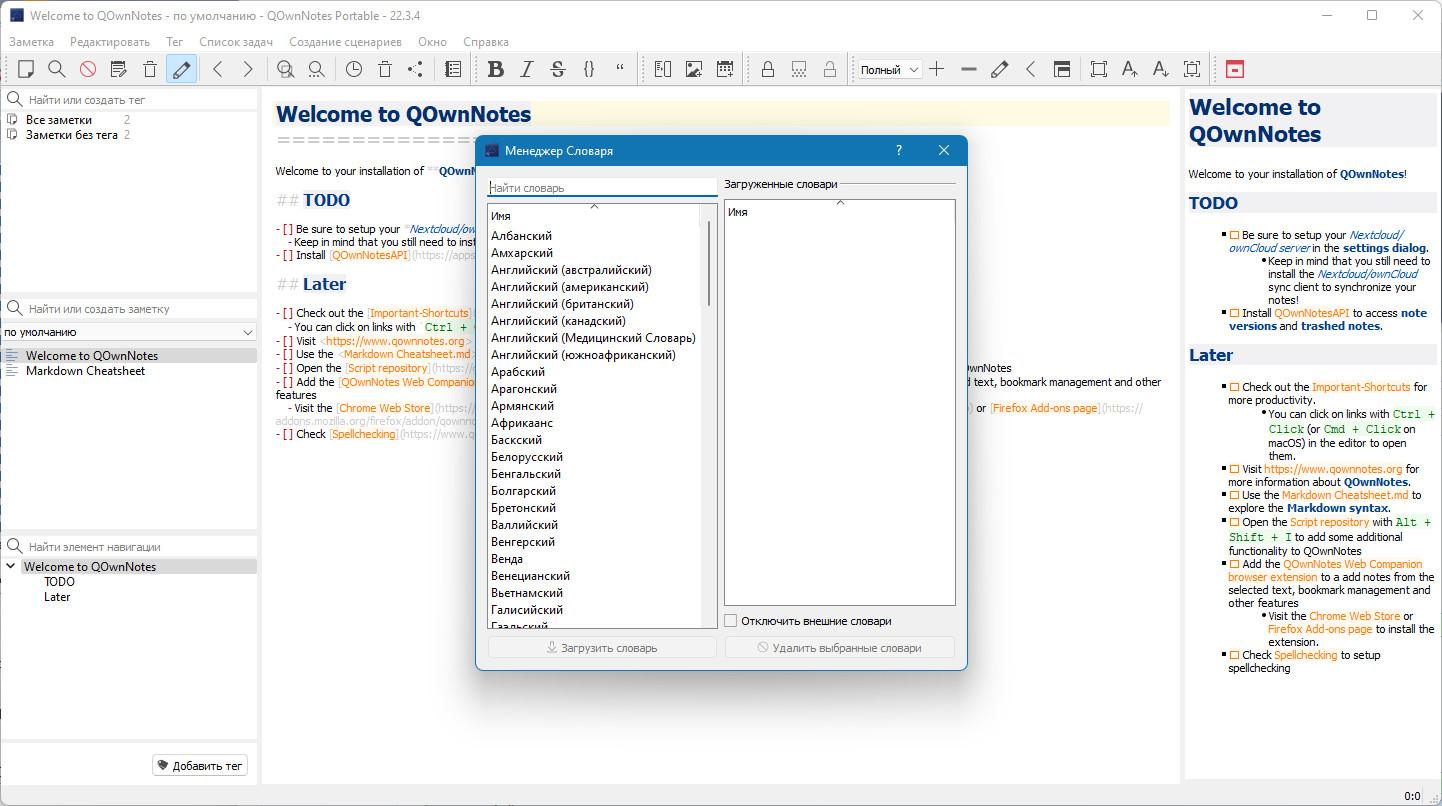The image size is (1442, 806).
Task: Open the 'по умолчанию' folder dropdown
Action: (129, 332)
